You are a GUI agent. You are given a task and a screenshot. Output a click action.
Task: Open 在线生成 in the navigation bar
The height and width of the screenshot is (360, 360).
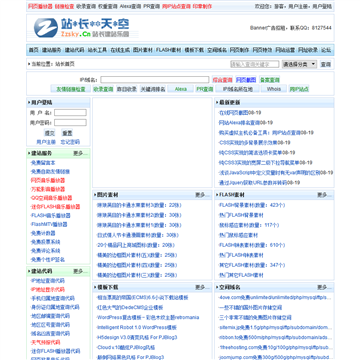(120, 50)
